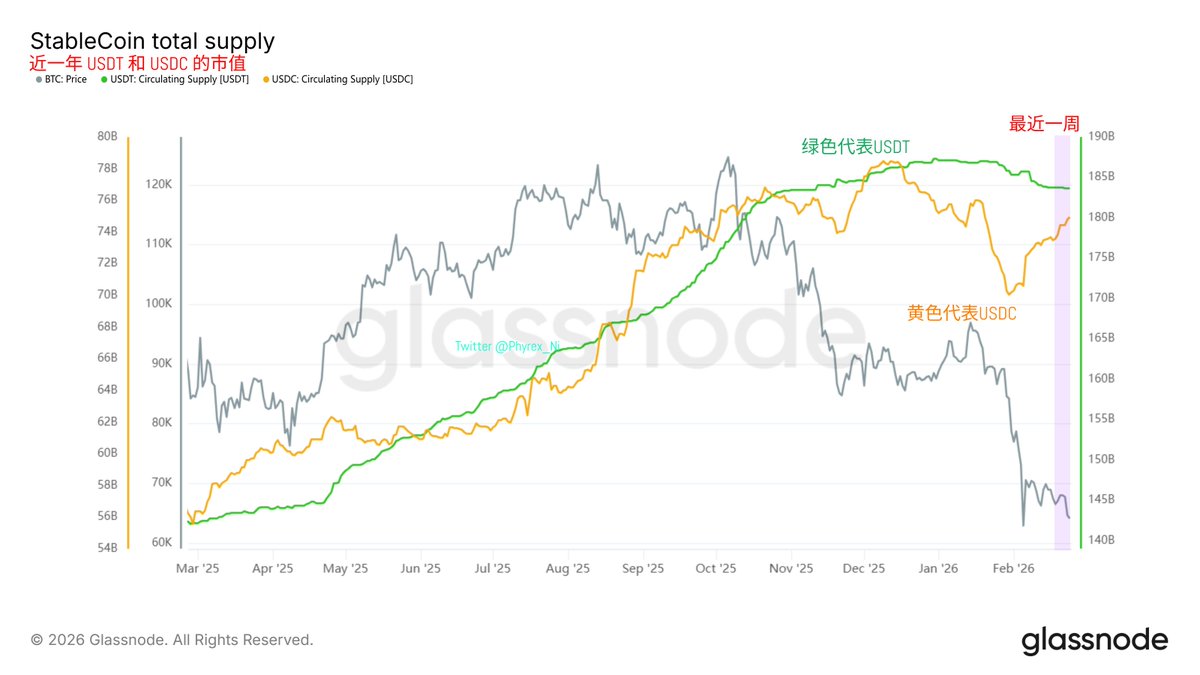This screenshot has width=1200, height=675.
Task: Click the orange "黄色代表USDC" annotation
Action: [961, 313]
